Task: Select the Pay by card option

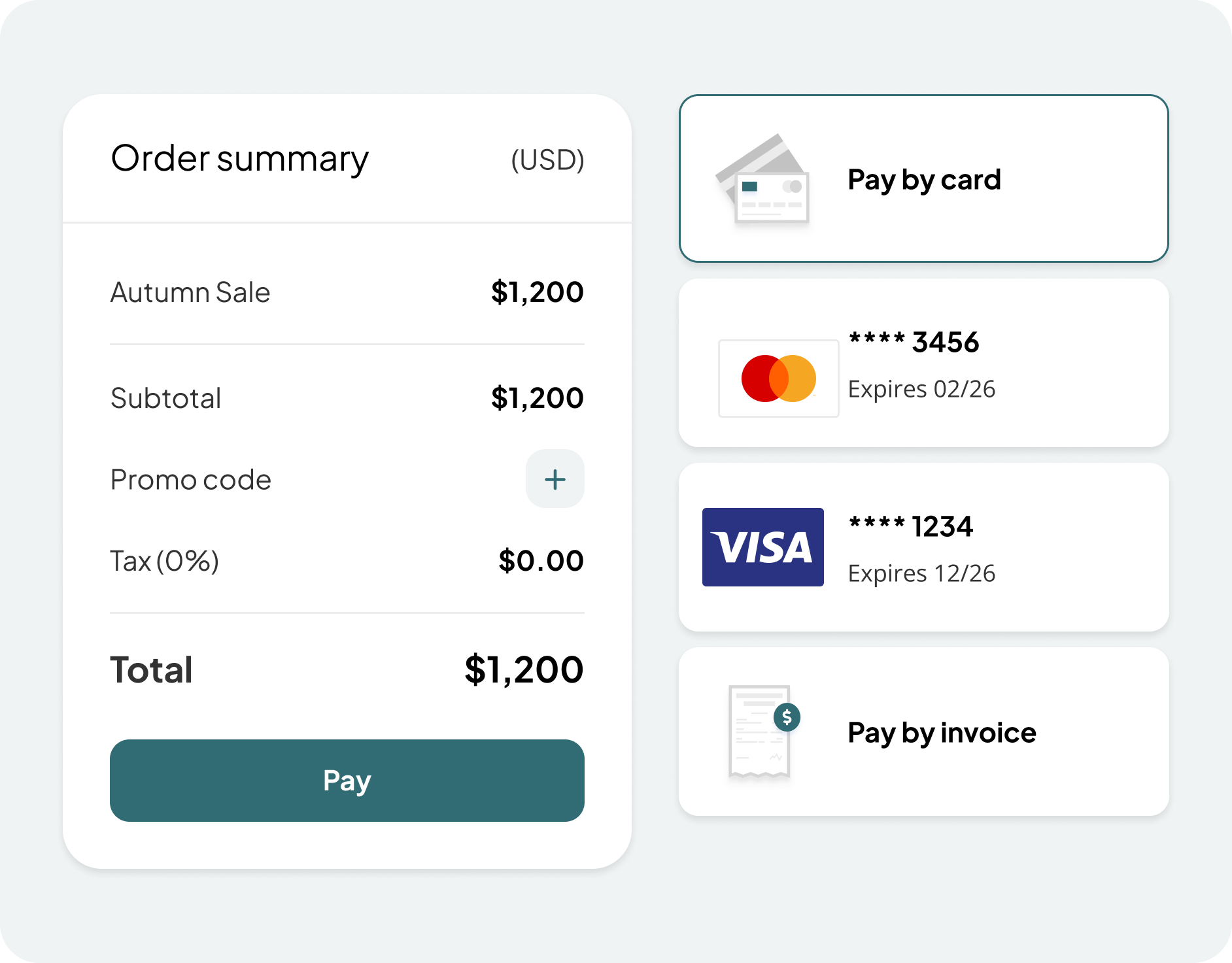Action: pyautogui.click(x=923, y=179)
